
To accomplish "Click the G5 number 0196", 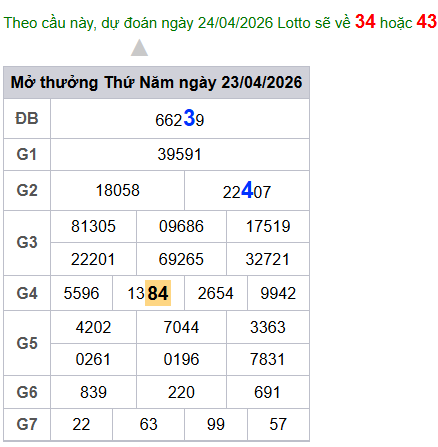I will [181, 359].
